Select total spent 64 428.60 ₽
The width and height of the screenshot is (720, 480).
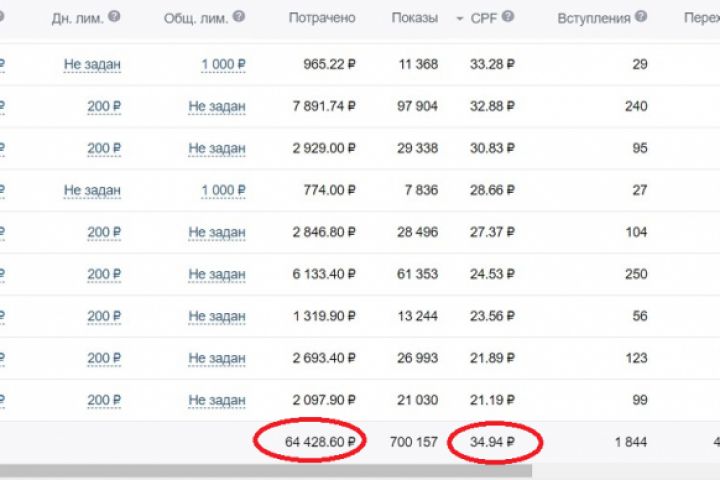coord(320,442)
